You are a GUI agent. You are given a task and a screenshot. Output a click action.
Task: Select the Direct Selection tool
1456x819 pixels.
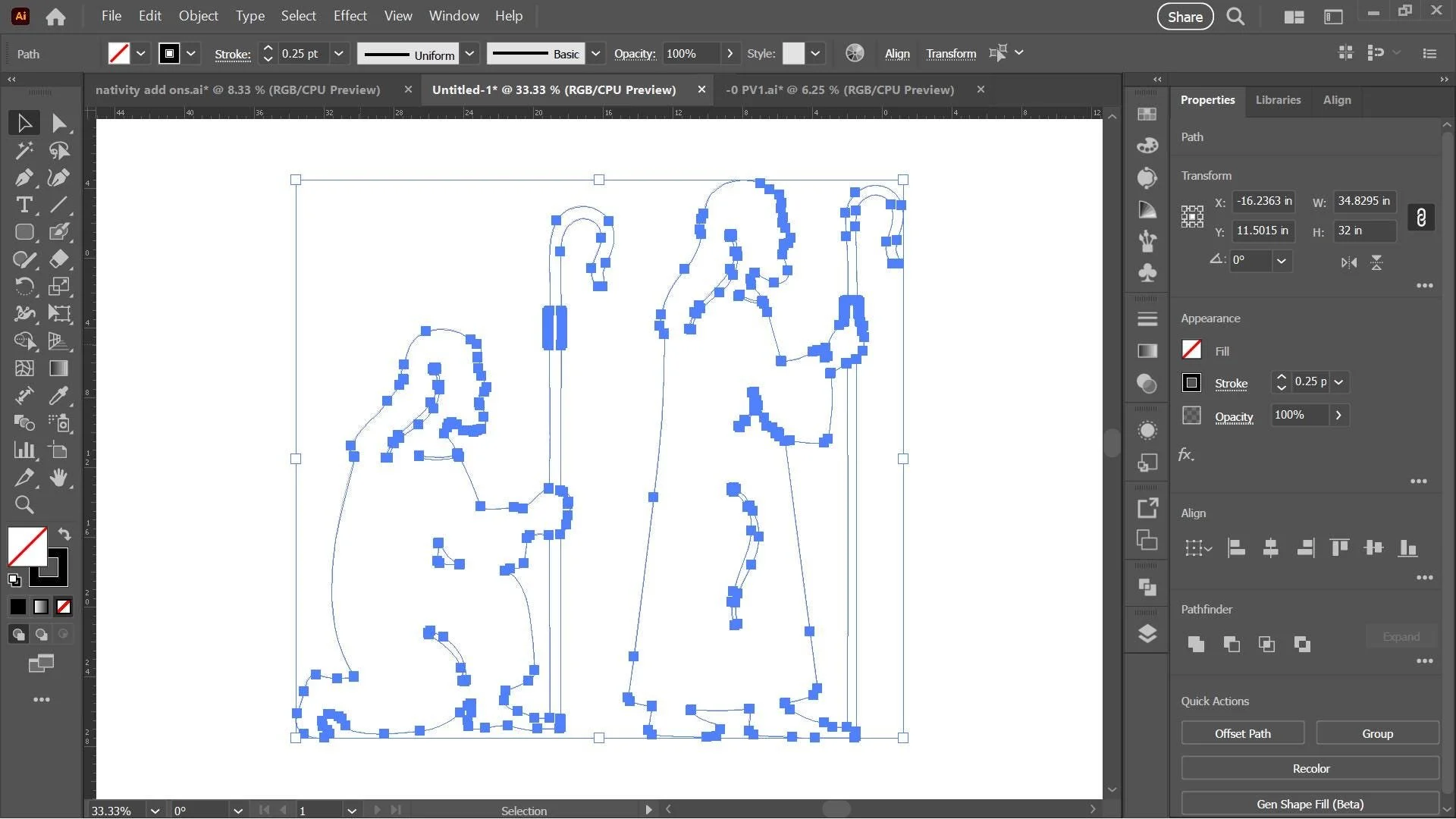pos(59,123)
